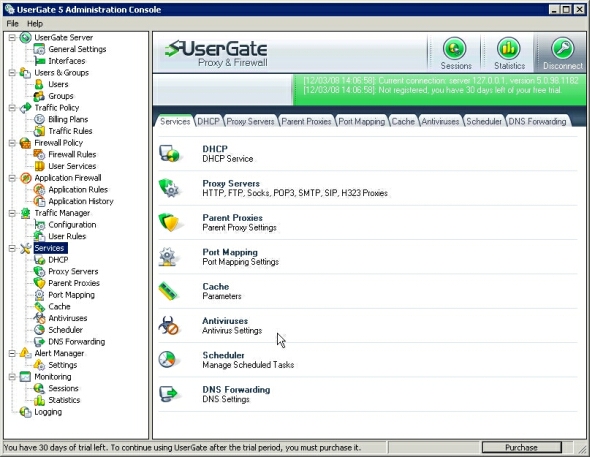The image size is (590, 457).
Task: Collapse the UserGate Server tree node
Action: [12, 37]
